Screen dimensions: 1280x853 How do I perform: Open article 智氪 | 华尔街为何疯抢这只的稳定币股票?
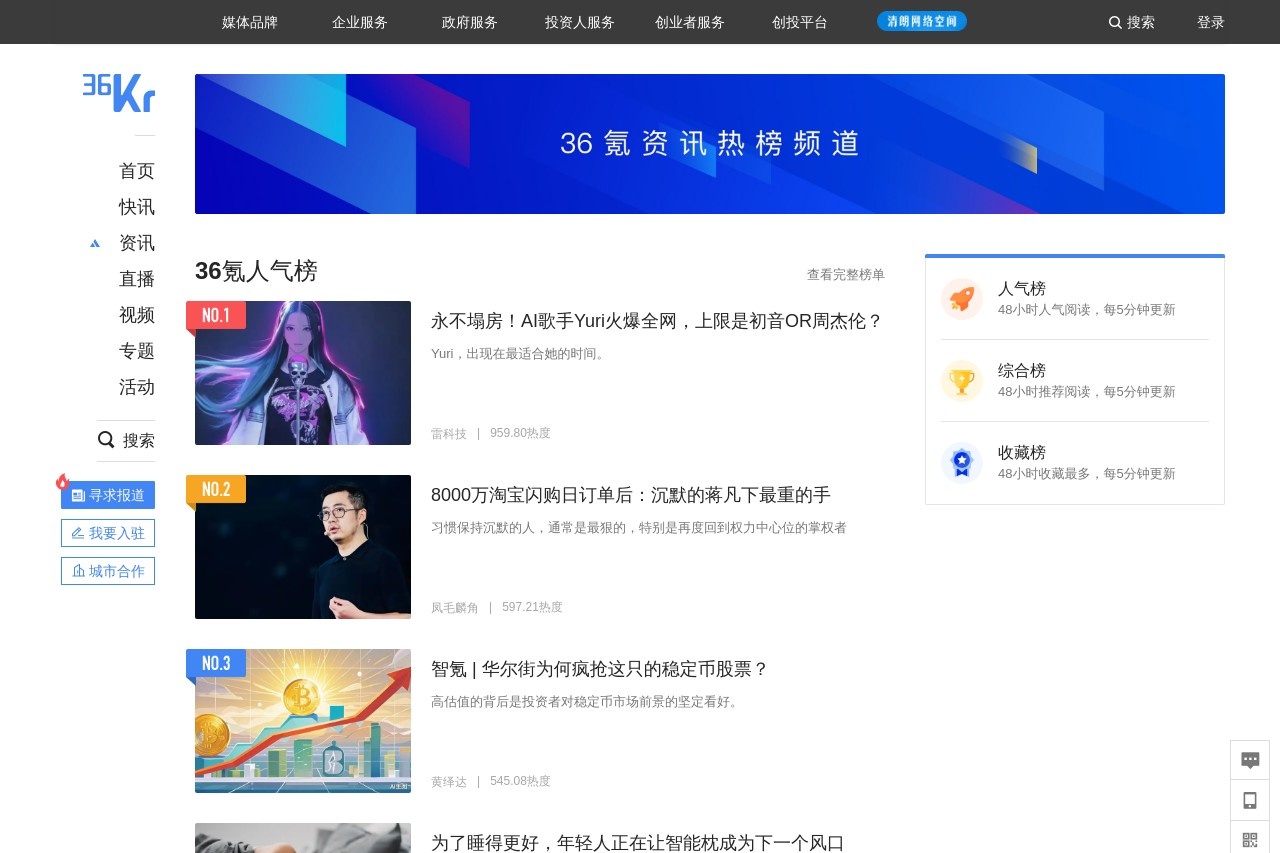(599, 669)
